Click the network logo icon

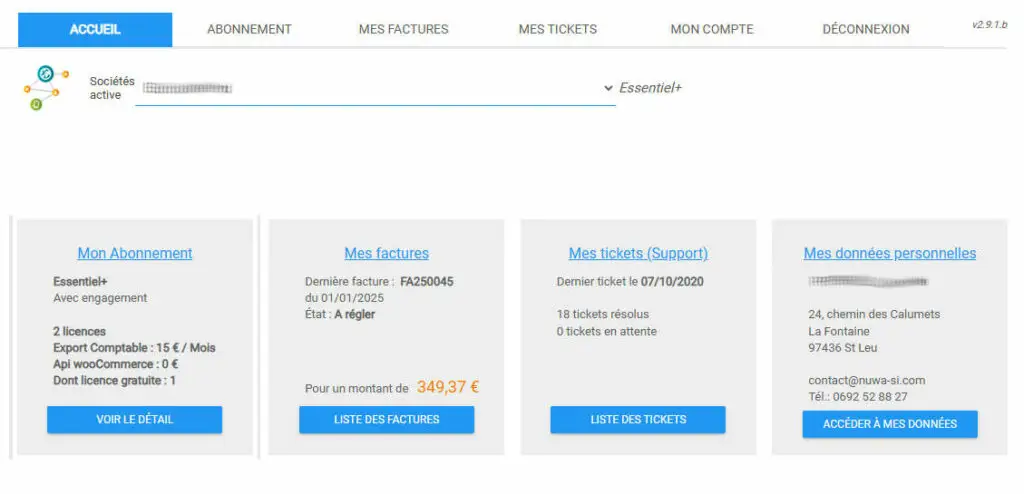pos(46,87)
